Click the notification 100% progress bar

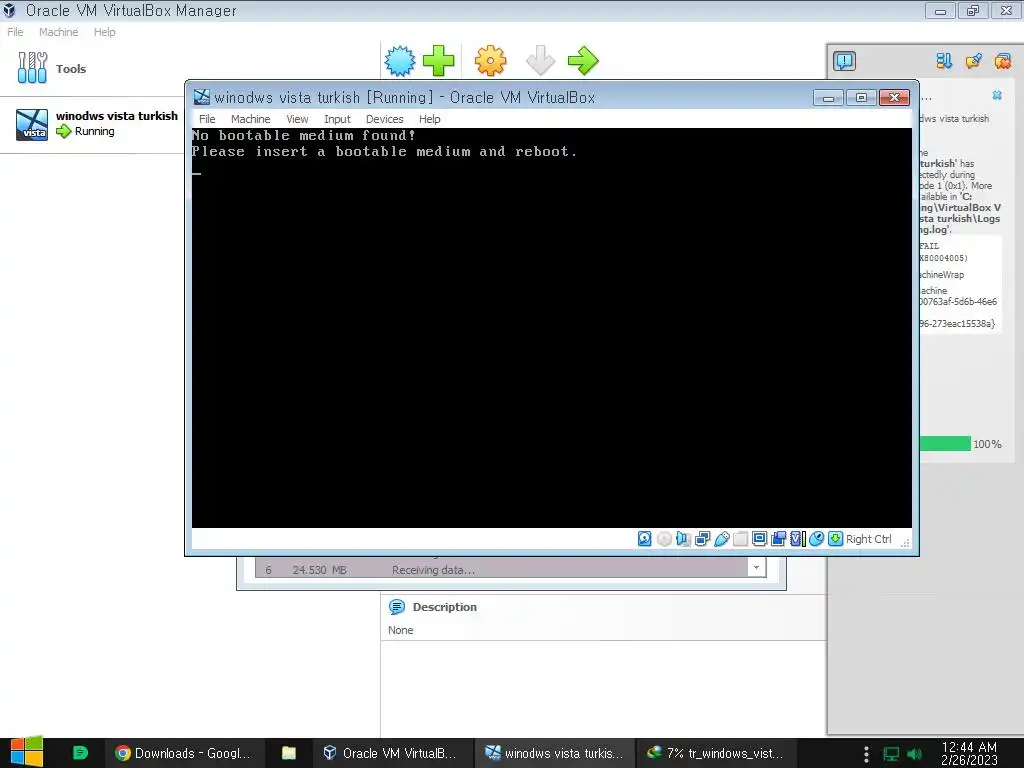pos(945,444)
